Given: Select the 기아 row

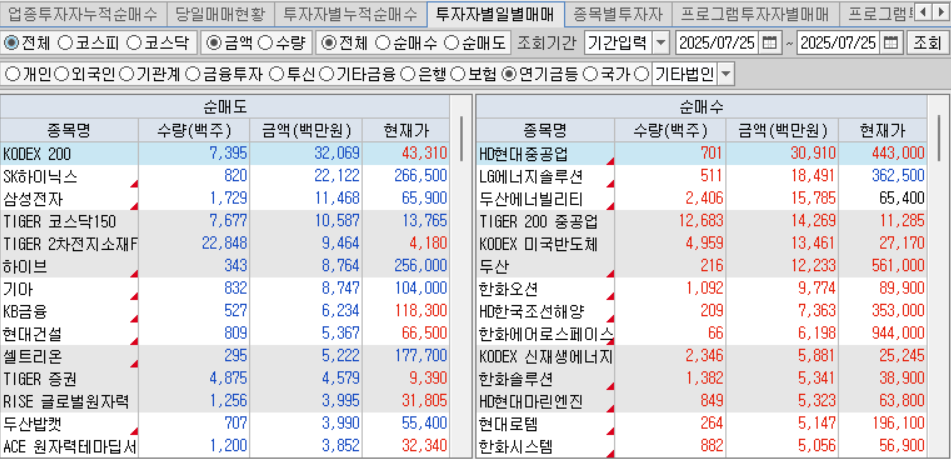Looking at the screenshot, I should click(225, 289).
